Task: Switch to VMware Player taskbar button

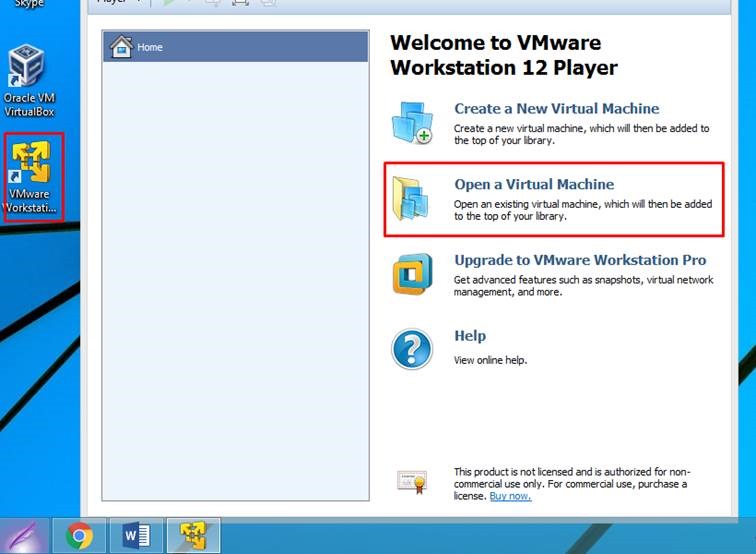Action: (x=193, y=536)
